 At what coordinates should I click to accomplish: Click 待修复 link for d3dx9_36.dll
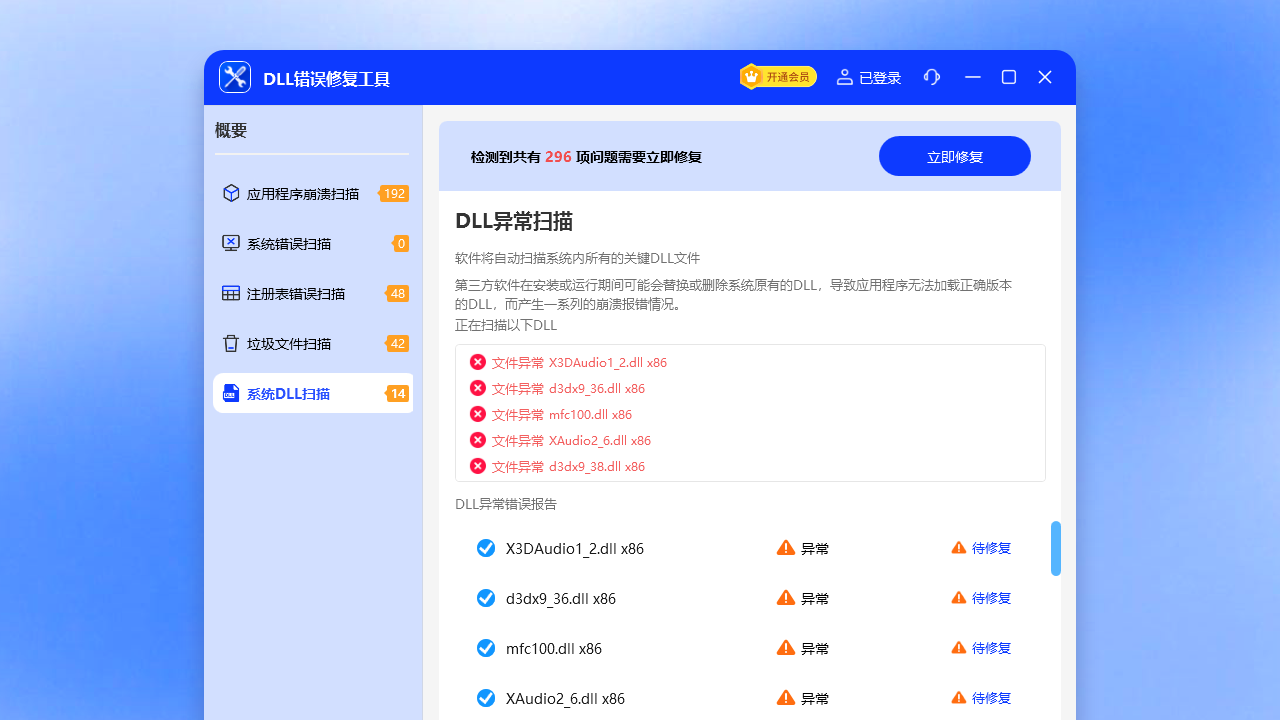(991, 598)
